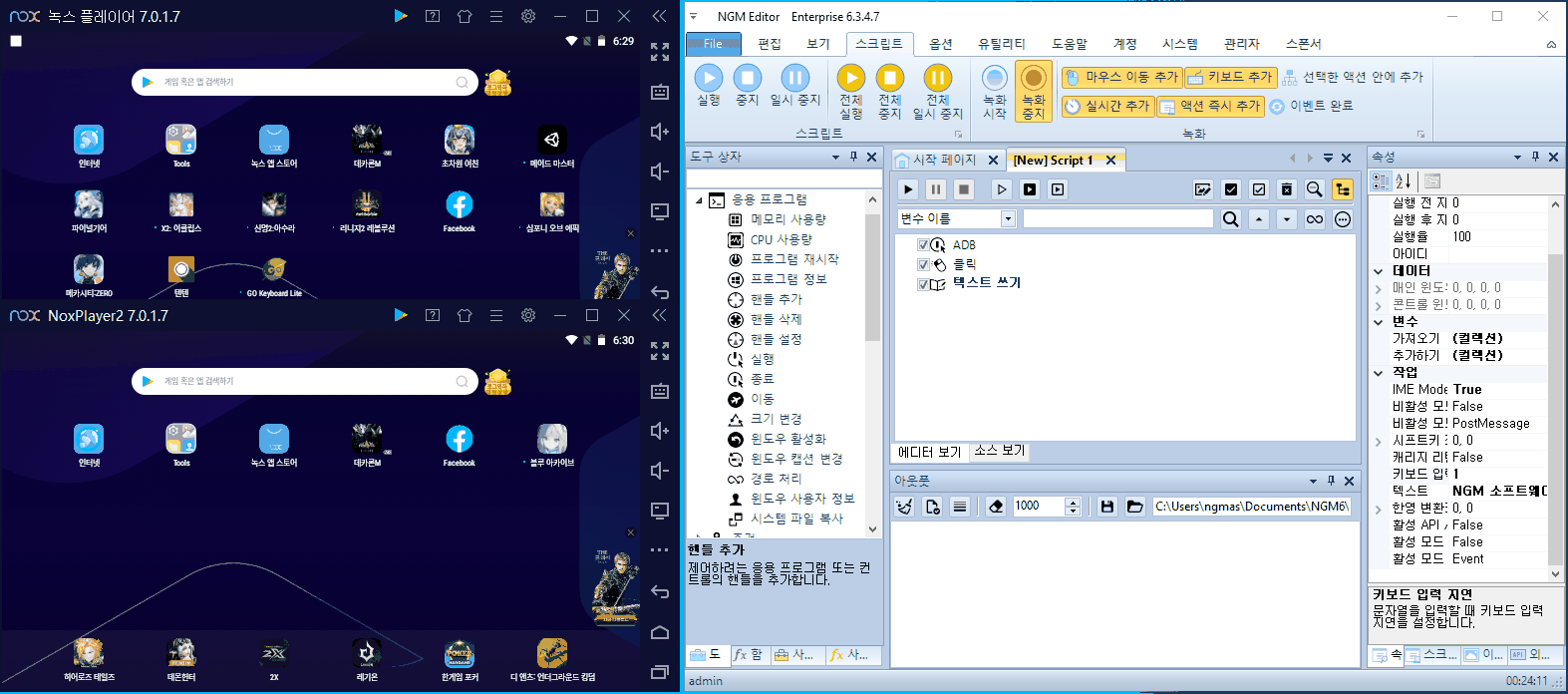This screenshot has height=694, width=1568.
Task: Click categorized view icon in properties
Action: click(x=1381, y=181)
